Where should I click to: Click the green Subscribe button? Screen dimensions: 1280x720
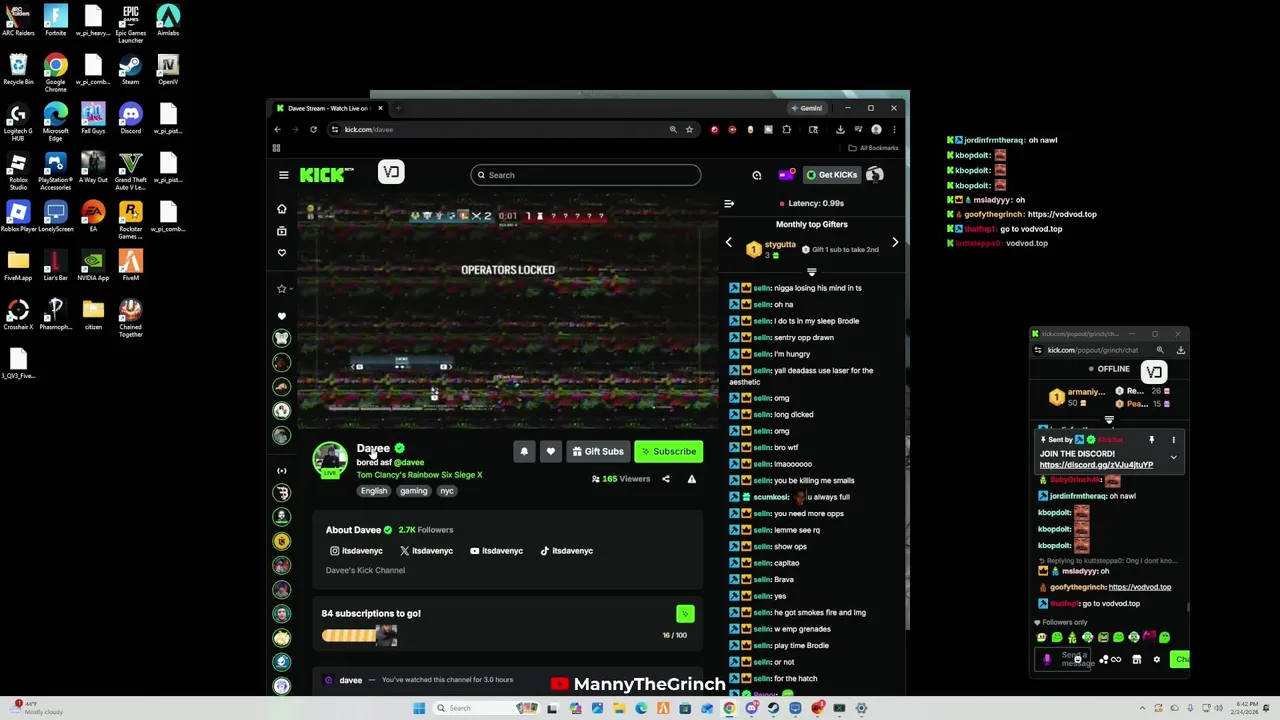(669, 452)
